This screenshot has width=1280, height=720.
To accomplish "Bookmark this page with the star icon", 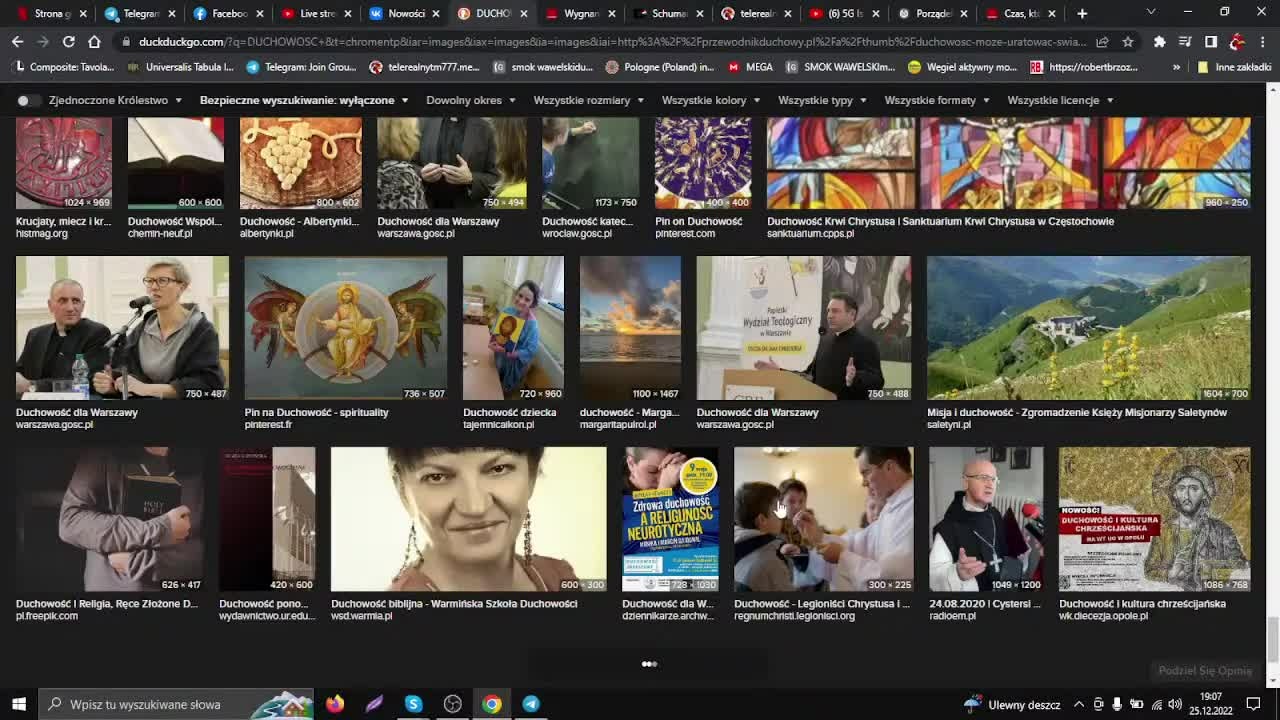I will pyautogui.click(x=1128, y=42).
